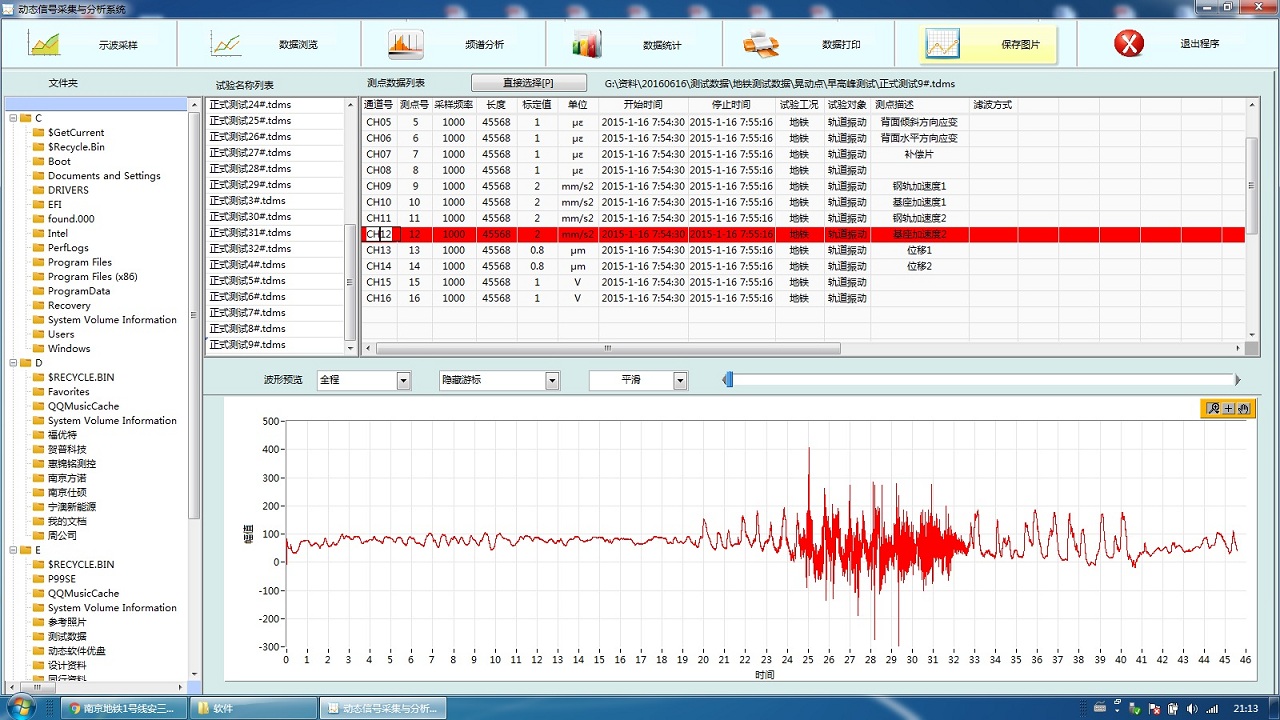Screen dimensions: 1280x720
Task: Select the PerfLogs folder
Action: (68, 248)
